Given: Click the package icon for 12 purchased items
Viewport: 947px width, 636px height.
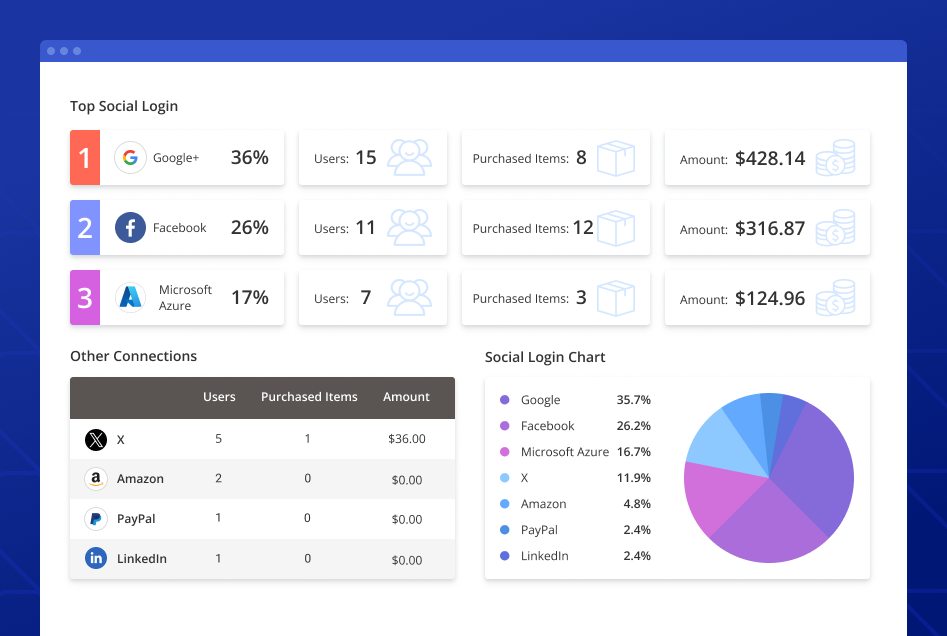Looking at the screenshot, I should pos(619,227).
